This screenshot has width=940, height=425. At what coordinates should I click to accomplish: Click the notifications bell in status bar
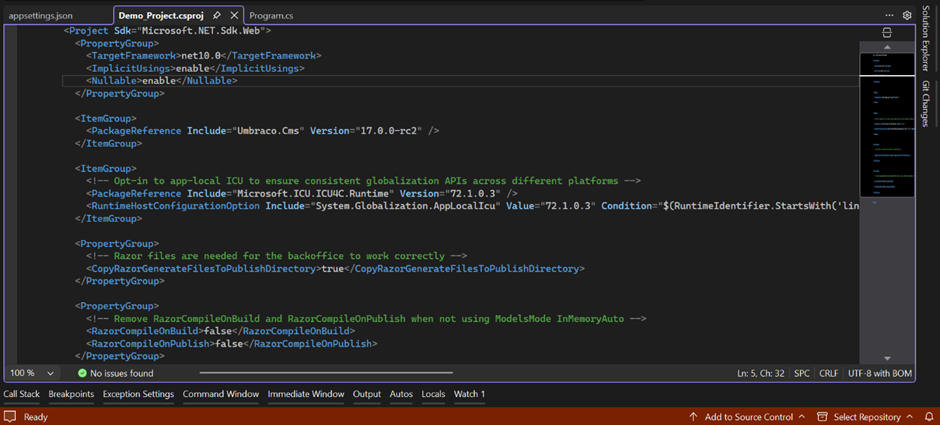(928, 417)
